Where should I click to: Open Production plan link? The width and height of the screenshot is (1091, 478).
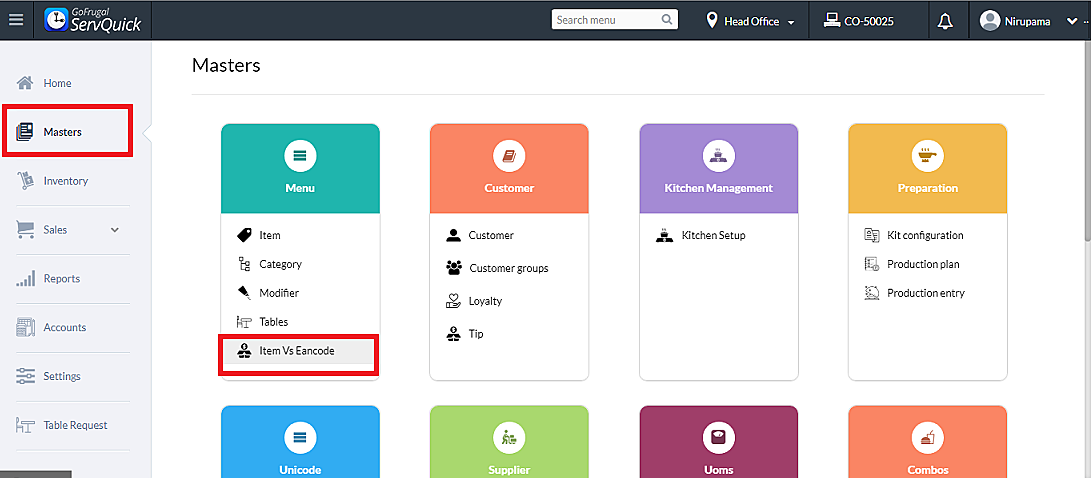pyautogui.click(x=923, y=264)
